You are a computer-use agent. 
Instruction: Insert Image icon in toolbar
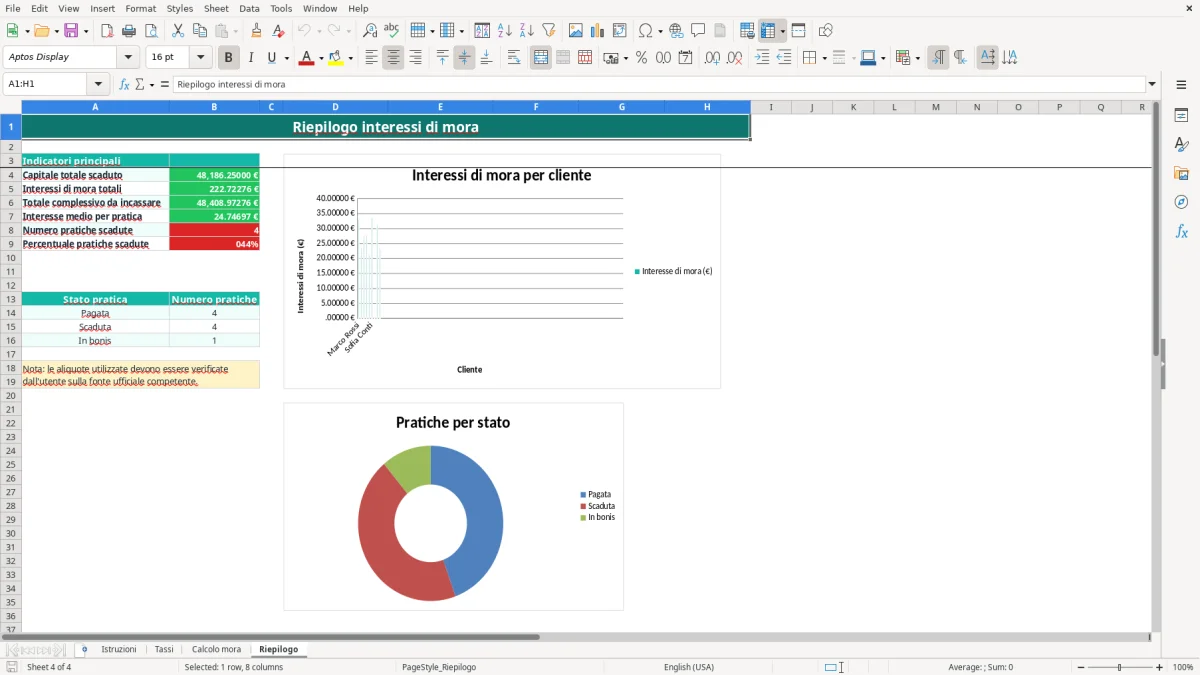click(x=576, y=31)
